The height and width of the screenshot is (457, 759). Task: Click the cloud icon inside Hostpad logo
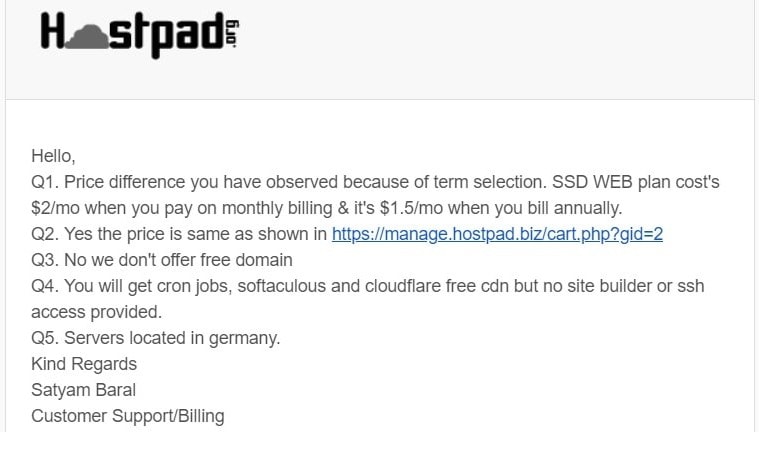point(88,38)
